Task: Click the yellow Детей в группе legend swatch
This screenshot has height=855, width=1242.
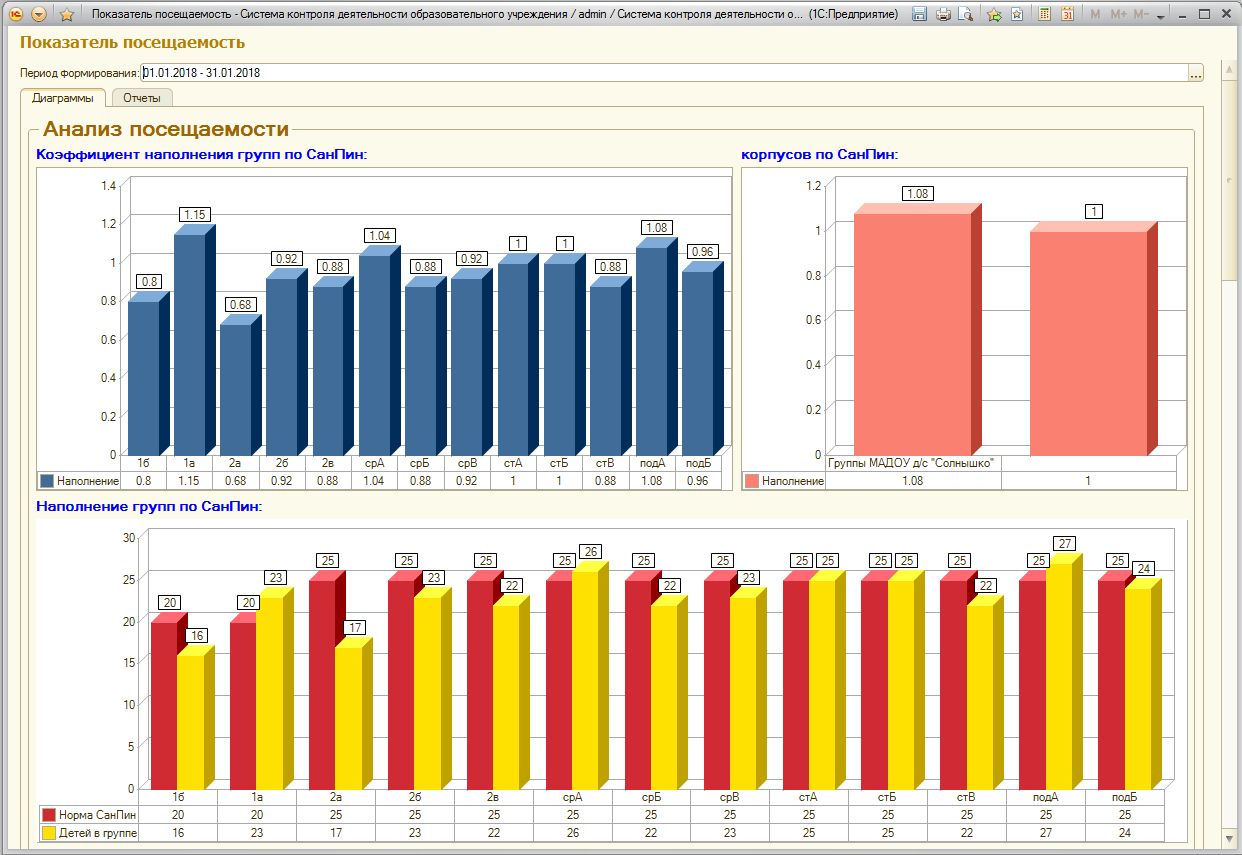Action: point(48,832)
